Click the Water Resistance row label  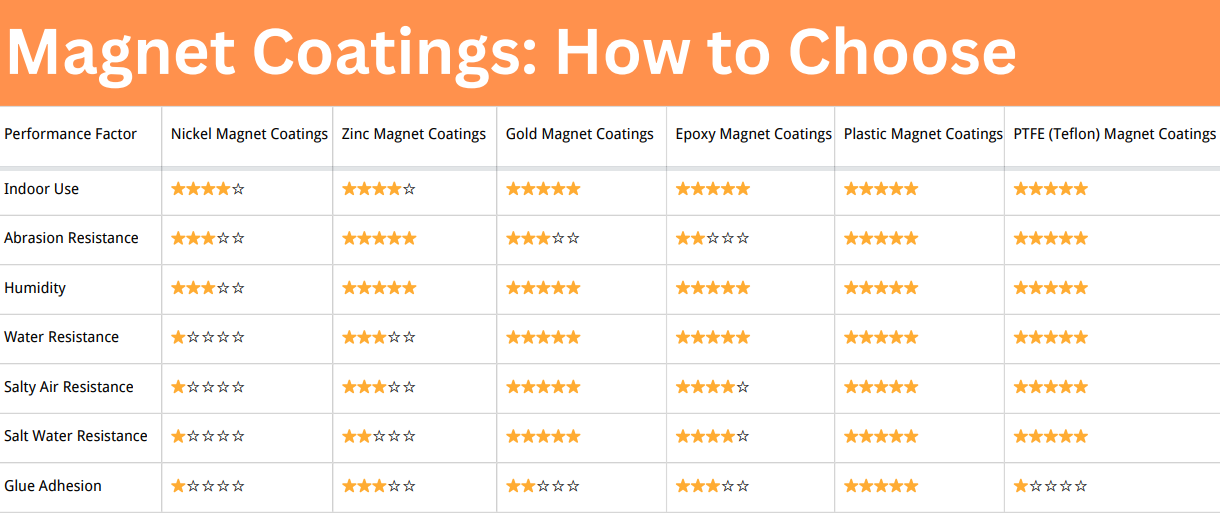(61, 337)
